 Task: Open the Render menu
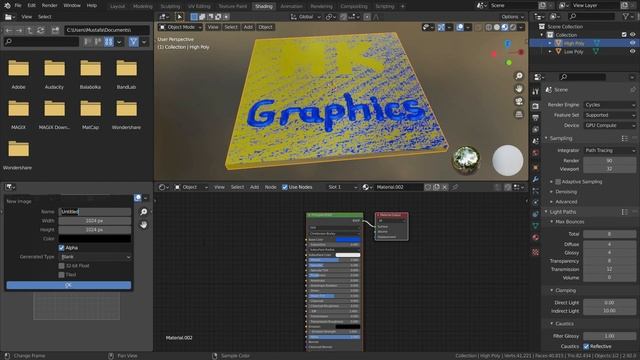[49, 6]
